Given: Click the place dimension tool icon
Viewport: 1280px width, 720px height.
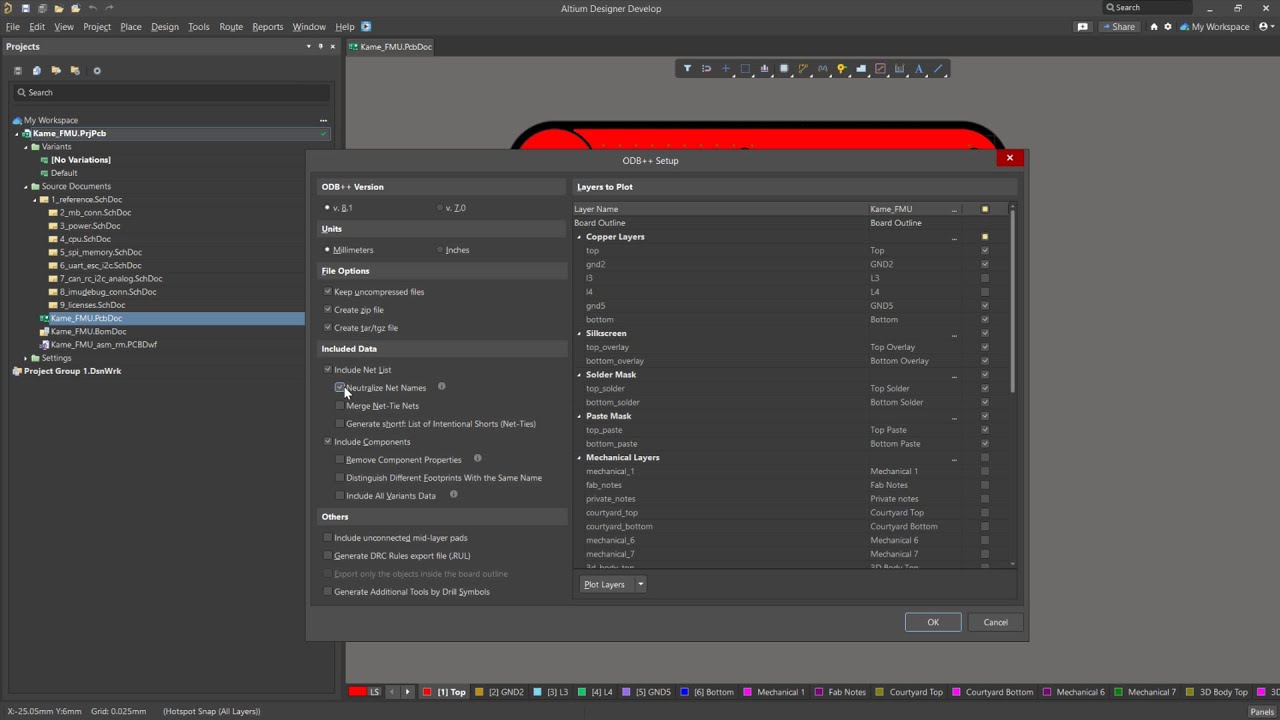Looking at the screenshot, I should coord(900,69).
